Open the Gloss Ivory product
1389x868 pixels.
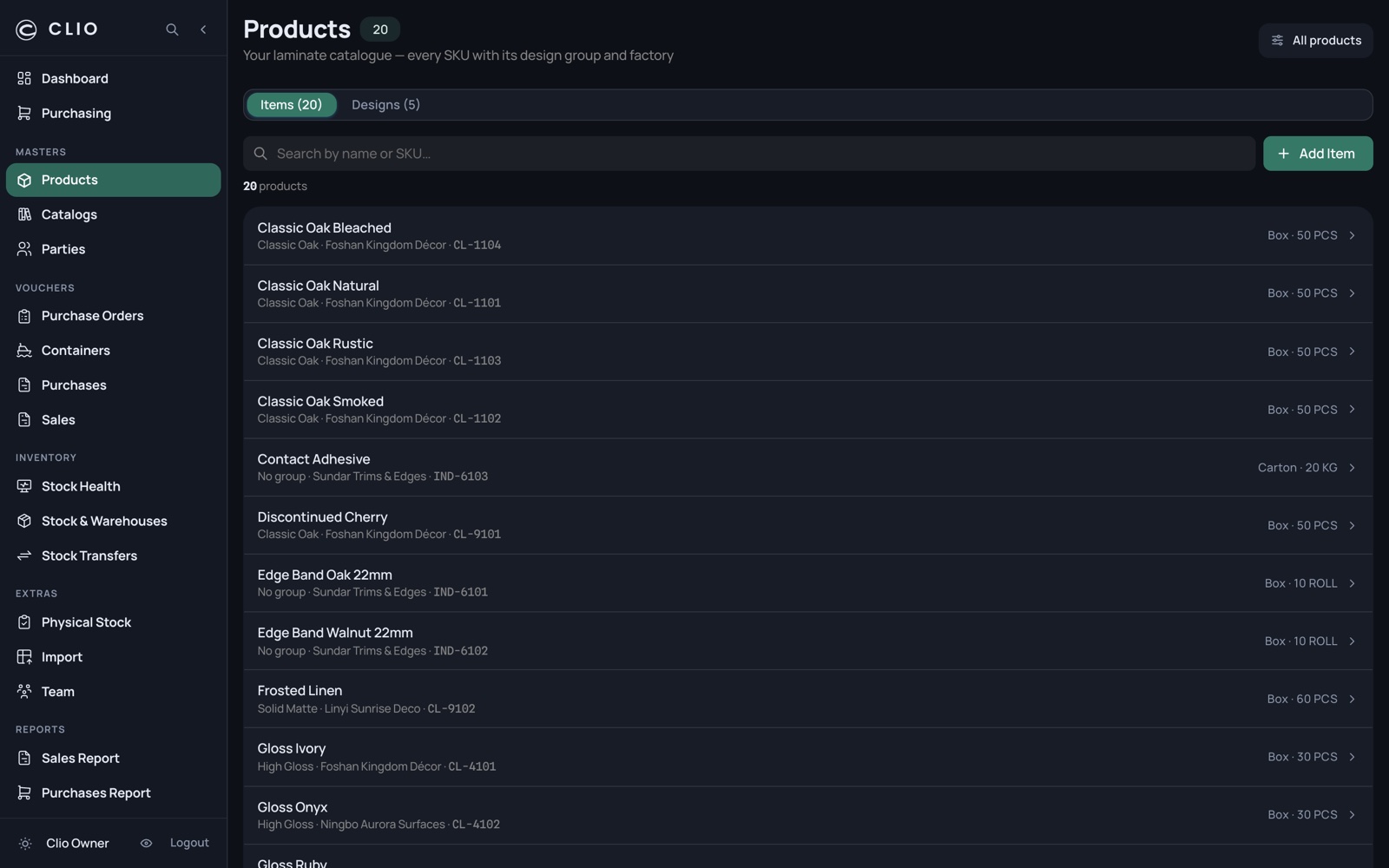[x=807, y=757]
